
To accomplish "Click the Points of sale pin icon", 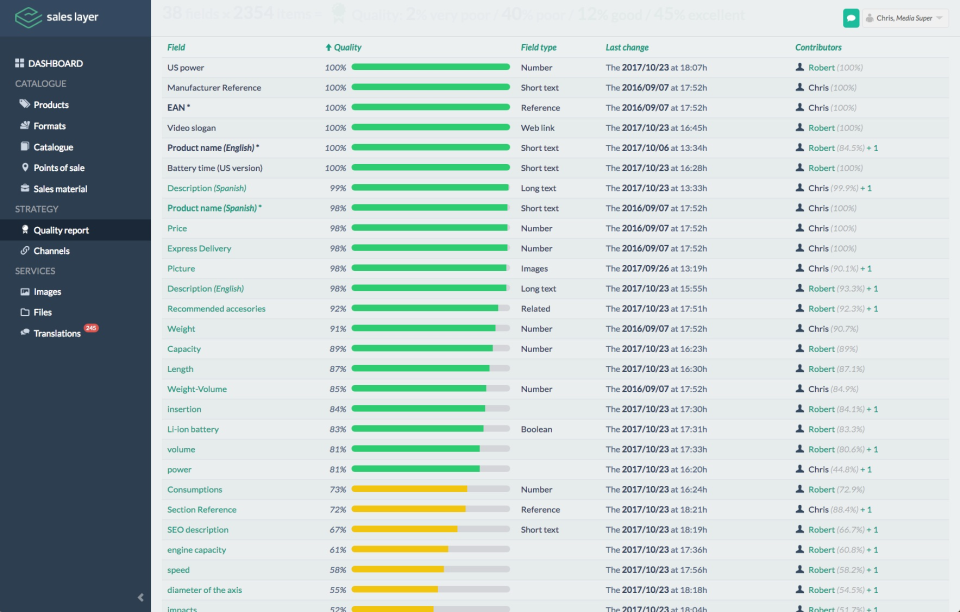I will point(25,167).
